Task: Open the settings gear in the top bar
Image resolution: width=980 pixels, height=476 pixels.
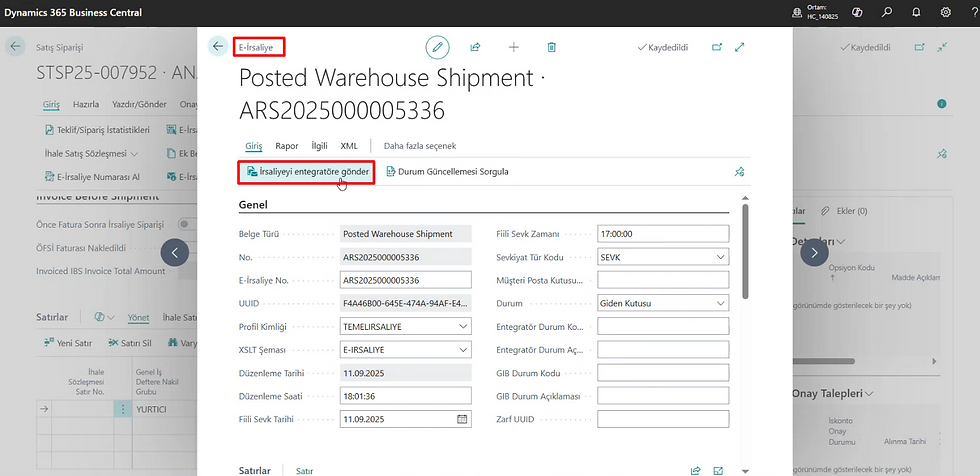Action: [x=946, y=13]
